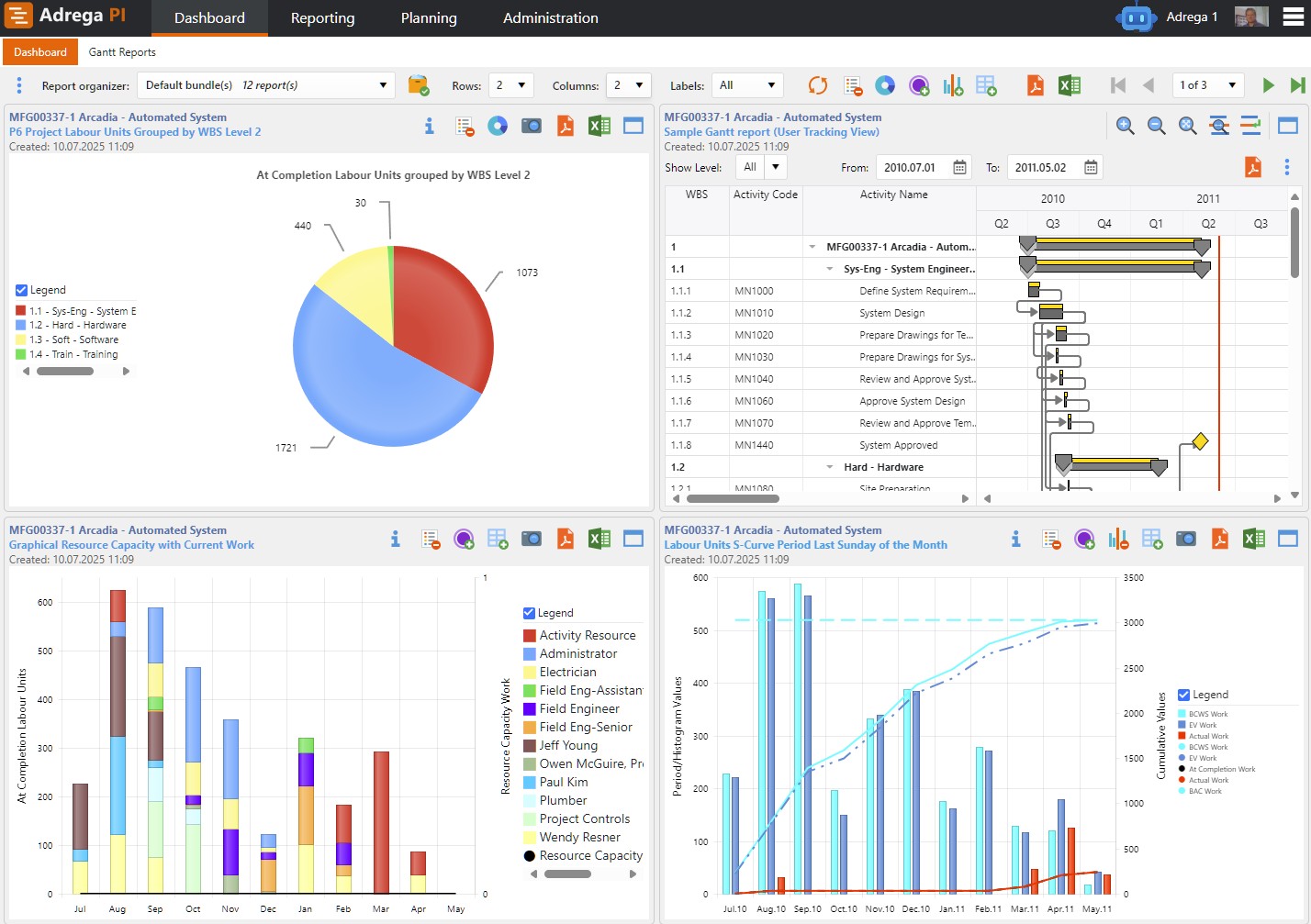The width and height of the screenshot is (1311, 924).
Task: Zoom in on the Gantt chart timeline
Action: (x=1126, y=126)
